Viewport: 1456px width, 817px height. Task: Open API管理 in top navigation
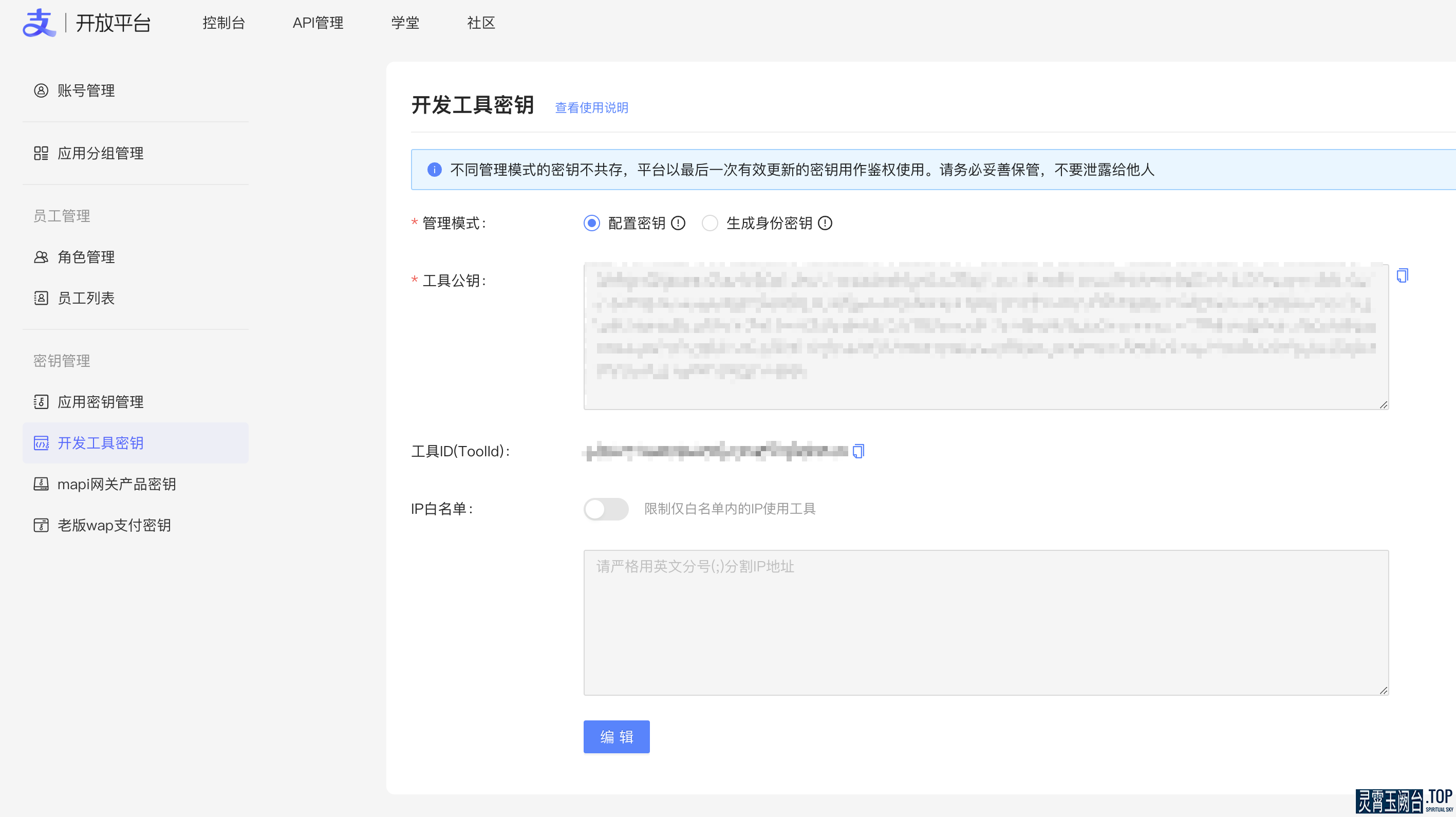[x=318, y=23]
